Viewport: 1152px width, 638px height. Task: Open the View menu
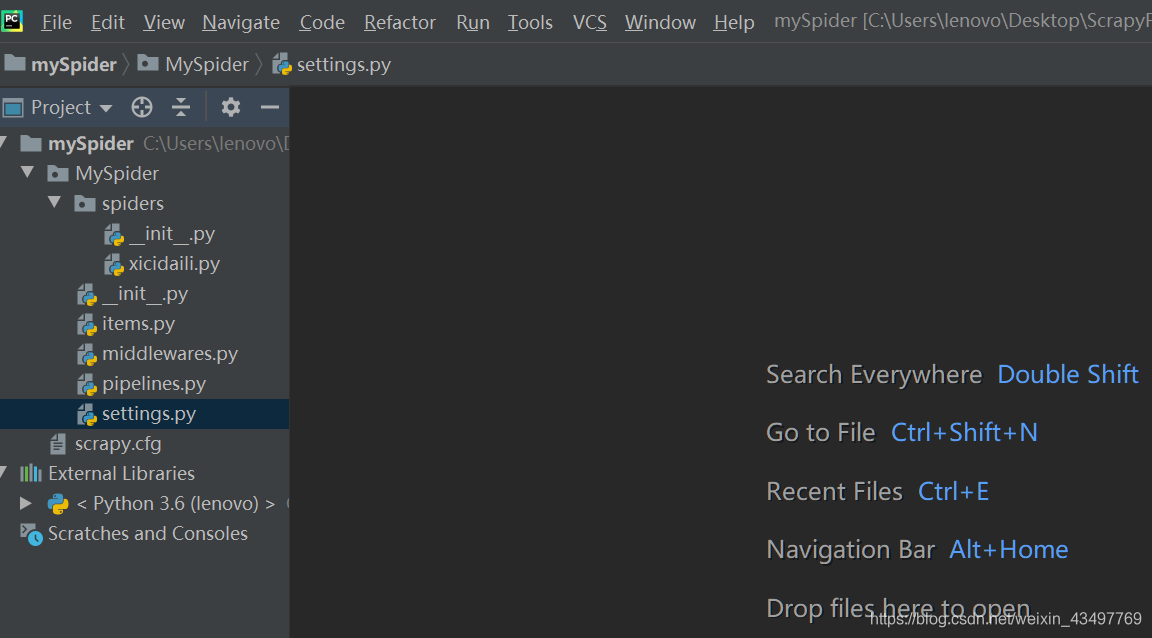164,23
